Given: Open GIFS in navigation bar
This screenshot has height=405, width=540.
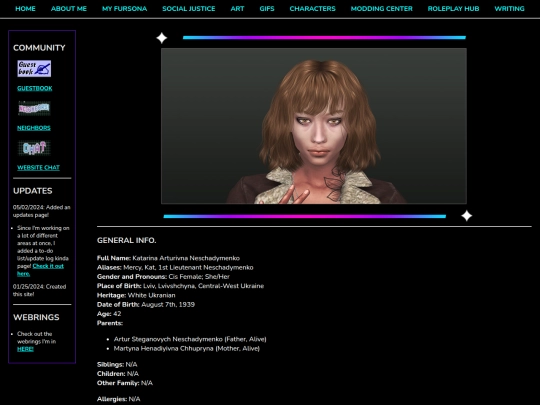Looking at the screenshot, I should coord(267,9).
